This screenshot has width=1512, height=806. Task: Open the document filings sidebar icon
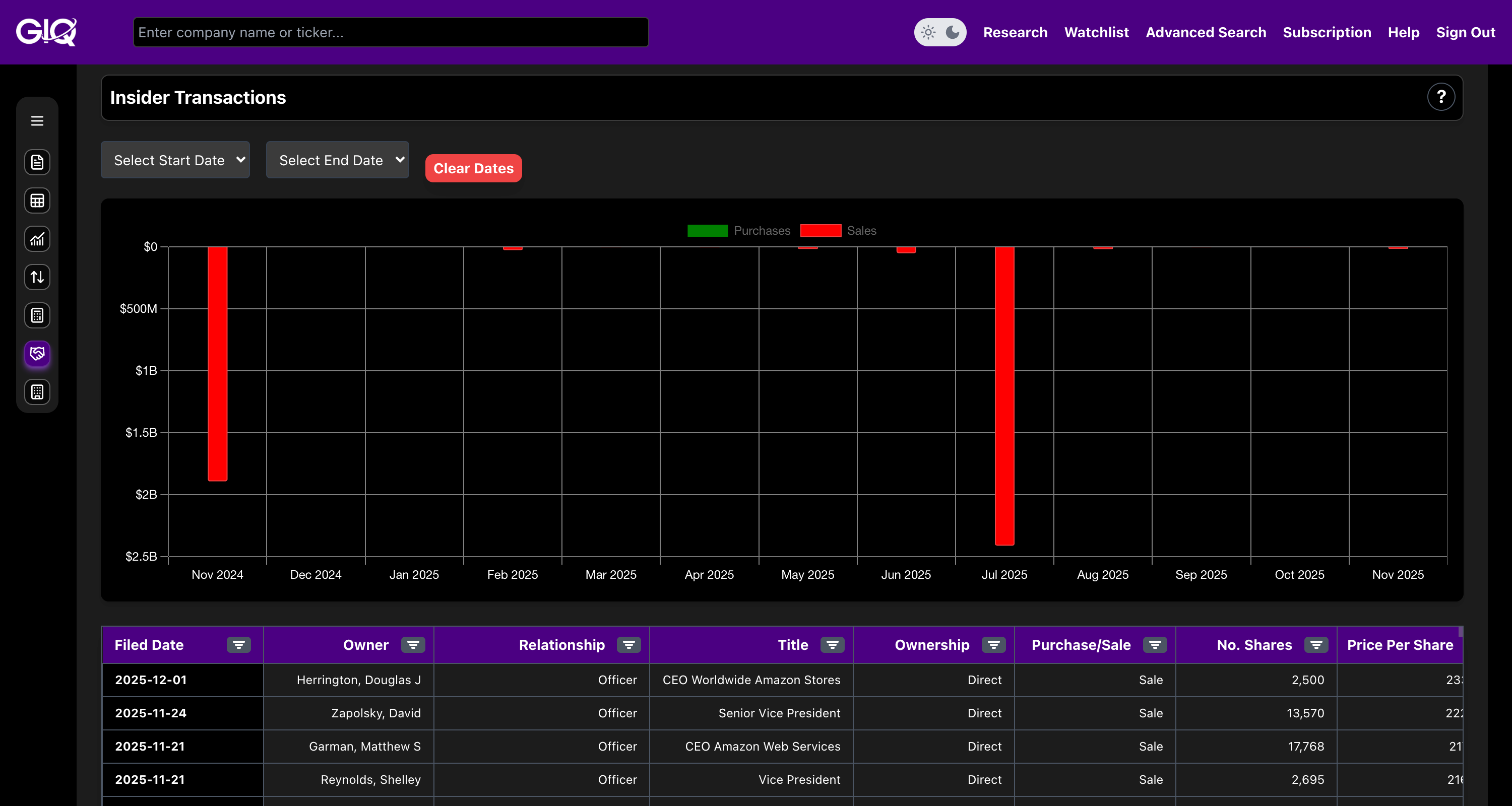click(x=37, y=163)
